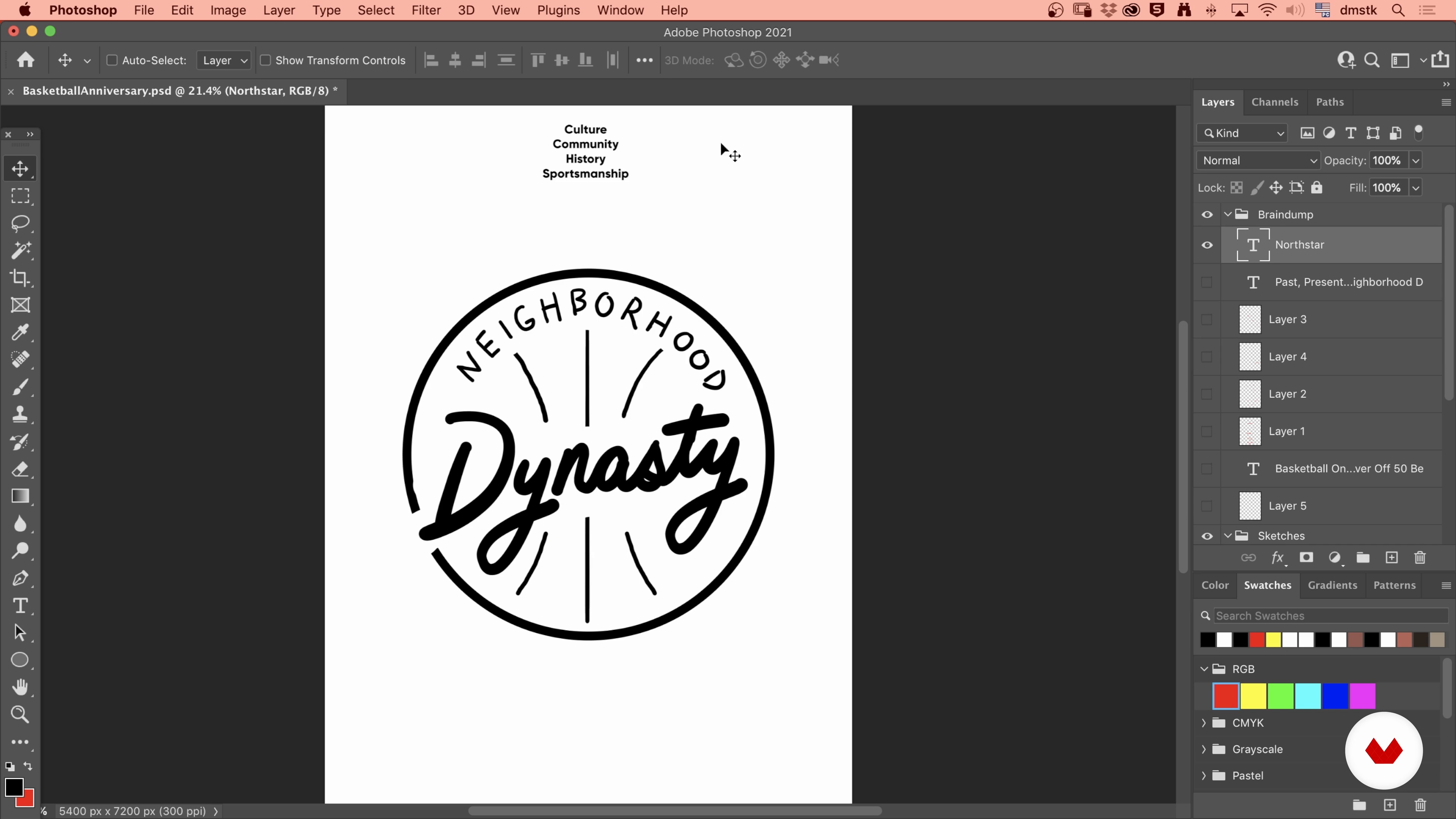Hide the Braindump group

pyautogui.click(x=1207, y=215)
